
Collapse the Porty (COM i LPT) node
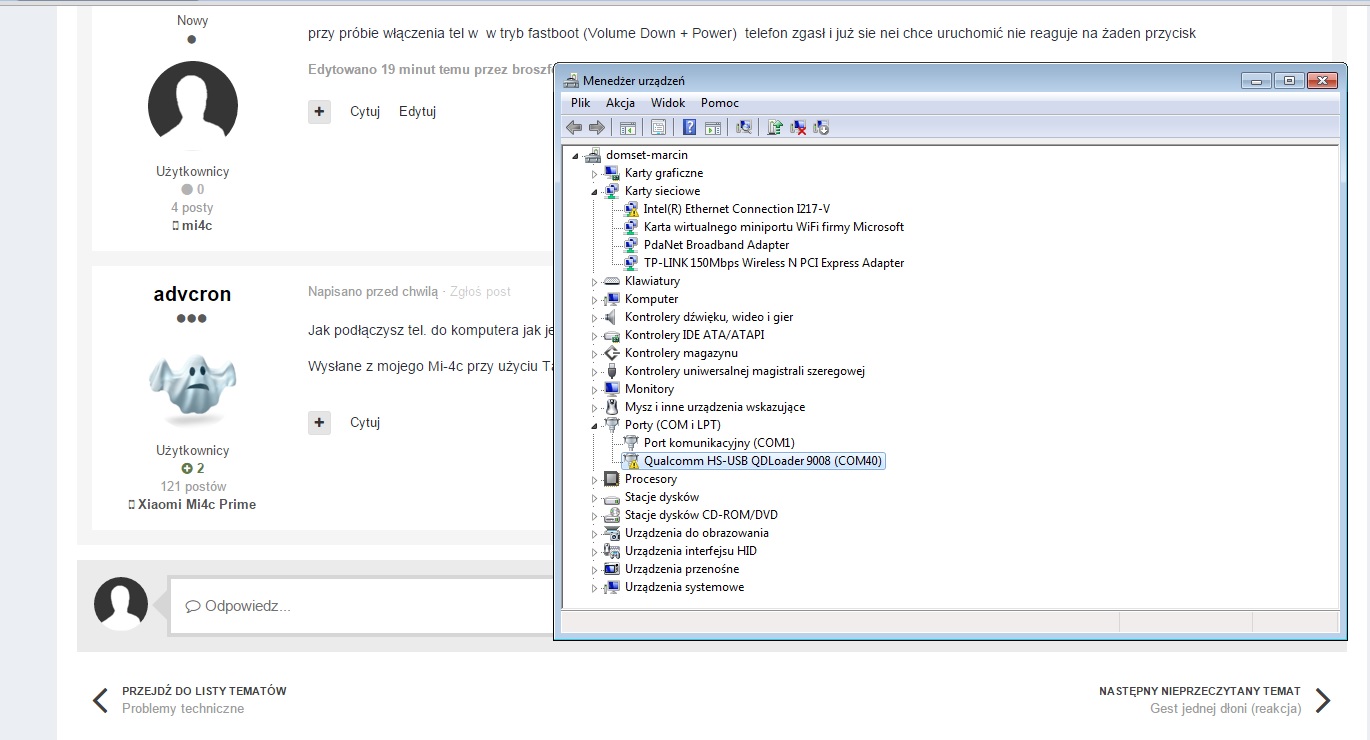click(x=594, y=425)
